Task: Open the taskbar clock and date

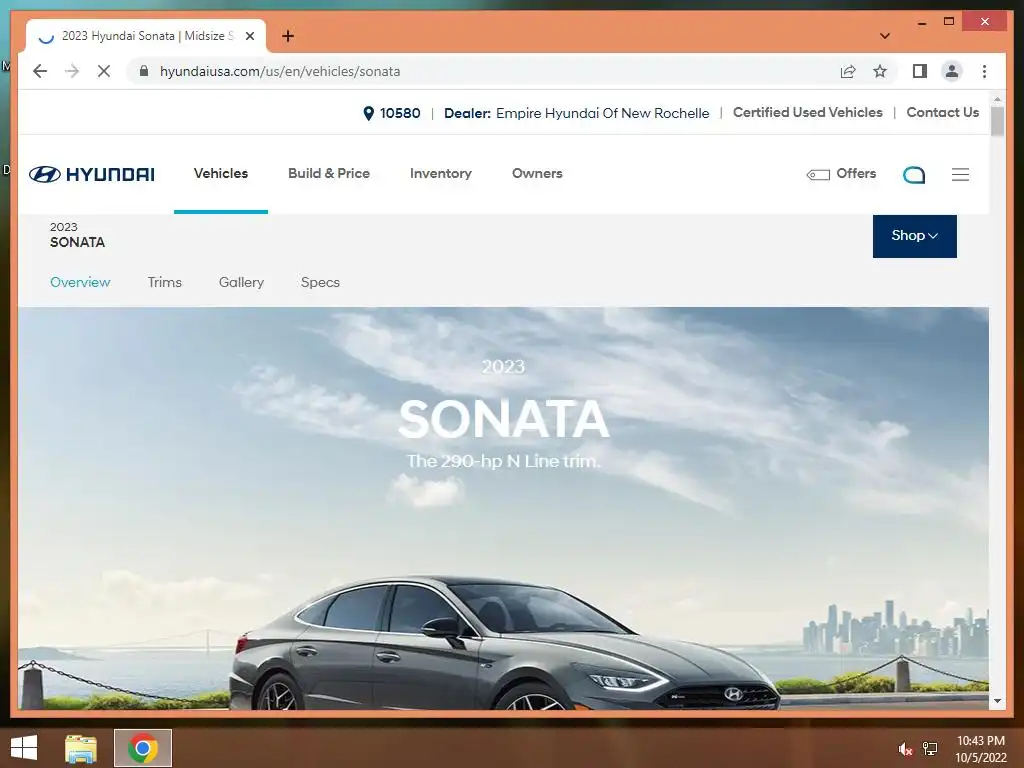Action: click(981, 749)
